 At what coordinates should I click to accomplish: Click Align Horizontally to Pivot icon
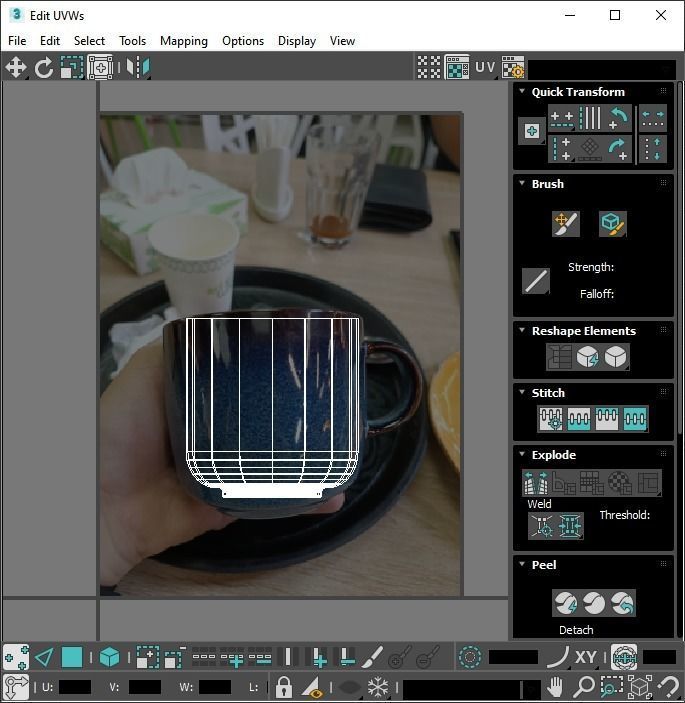(562, 118)
